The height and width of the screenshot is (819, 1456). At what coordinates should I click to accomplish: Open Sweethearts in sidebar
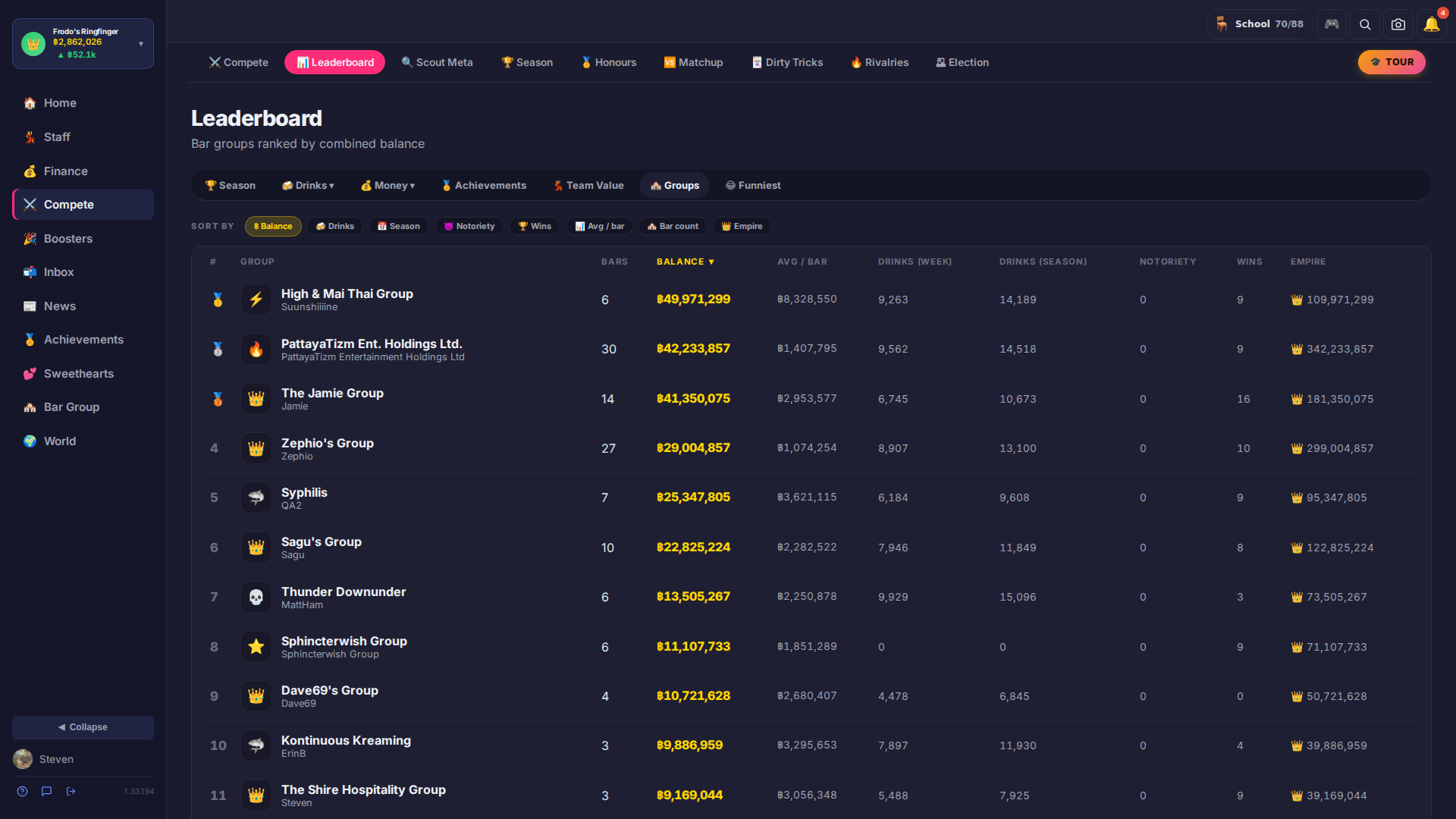pos(83,374)
